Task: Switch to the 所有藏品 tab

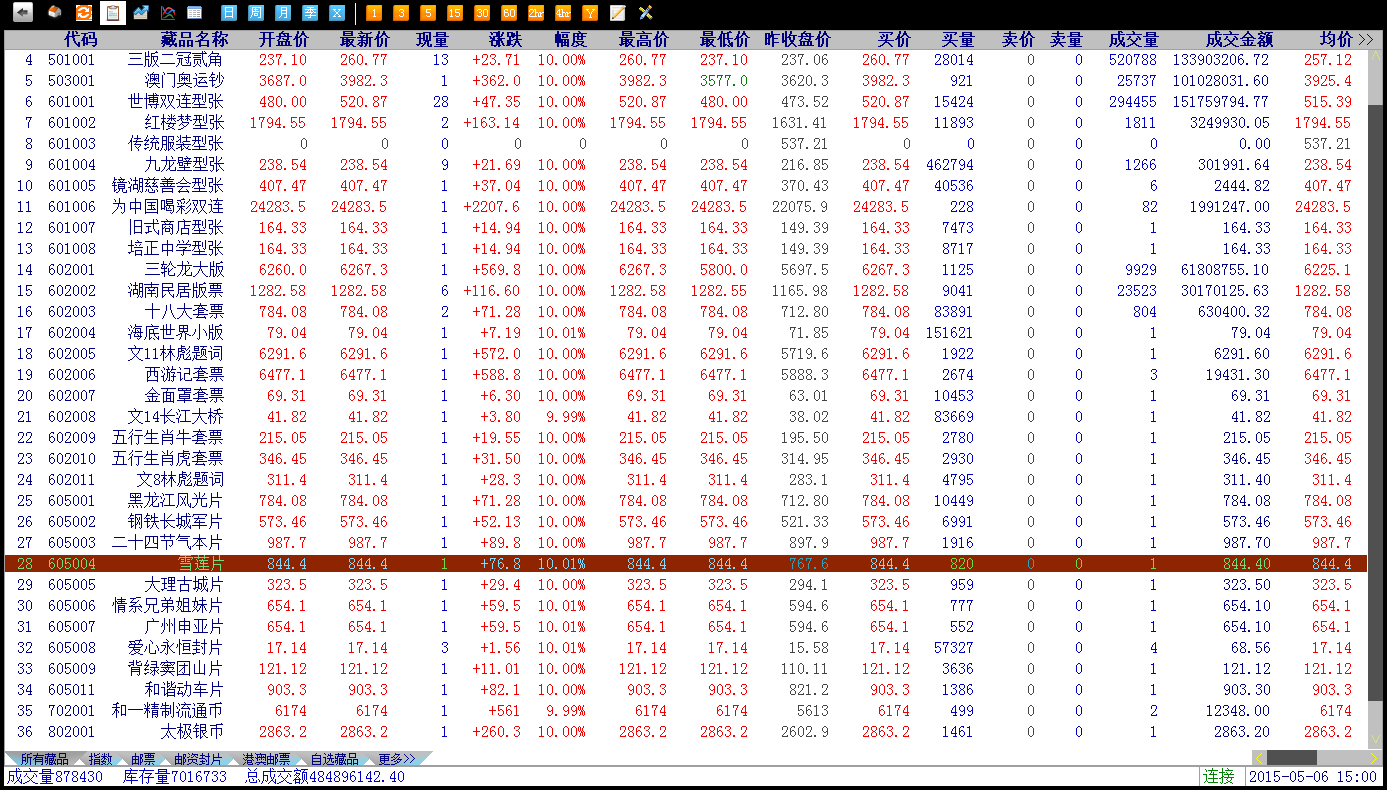Action: [44, 760]
